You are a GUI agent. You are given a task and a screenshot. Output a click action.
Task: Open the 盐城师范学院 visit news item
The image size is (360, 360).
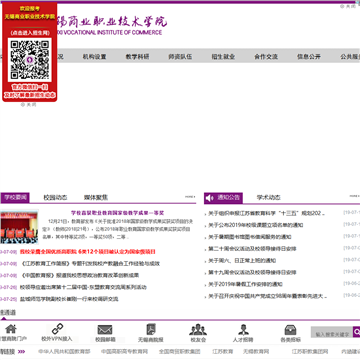[69, 299]
